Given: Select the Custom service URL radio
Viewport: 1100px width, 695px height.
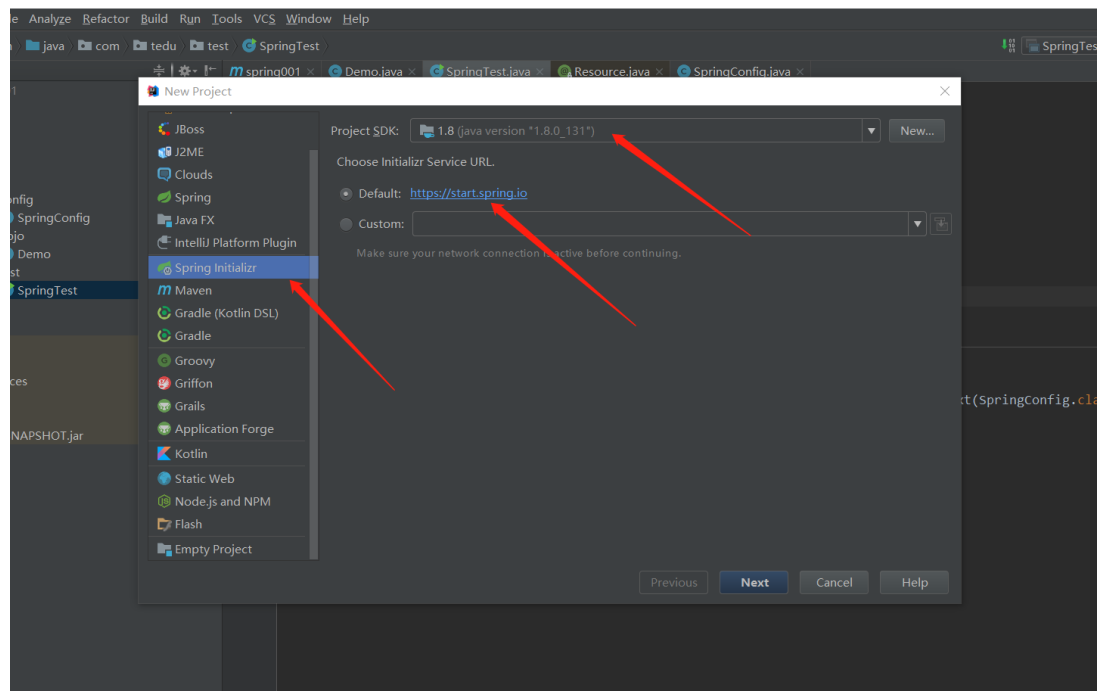Looking at the screenshot, I should [346, 224].
